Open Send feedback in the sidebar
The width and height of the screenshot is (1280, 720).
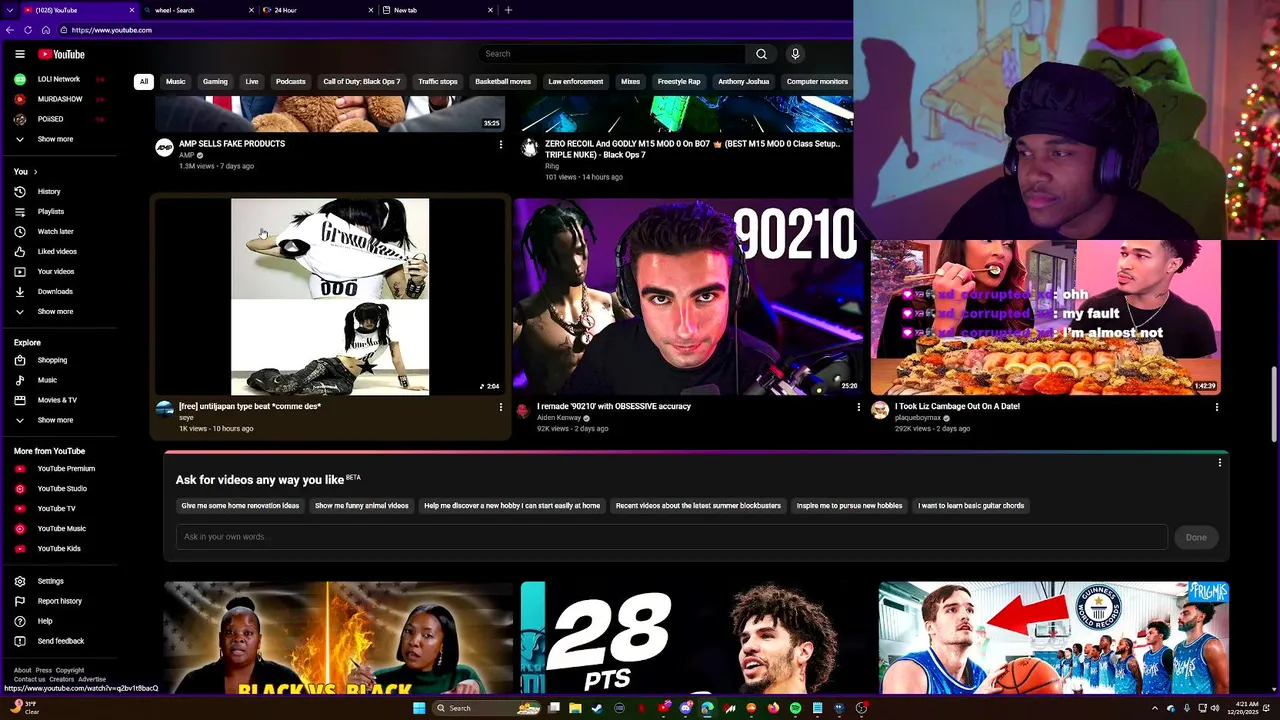point(61,641)
